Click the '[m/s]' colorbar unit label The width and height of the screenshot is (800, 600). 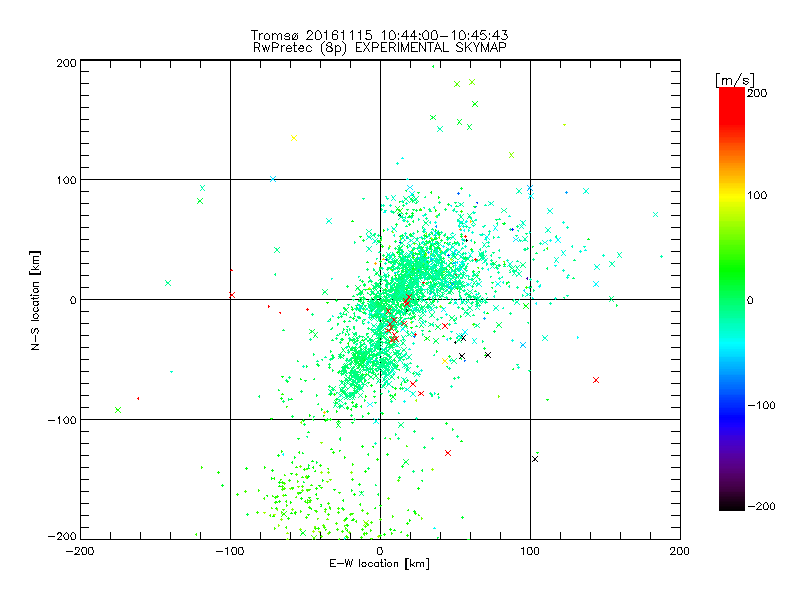pyautogui.click(x=735, y=80)
